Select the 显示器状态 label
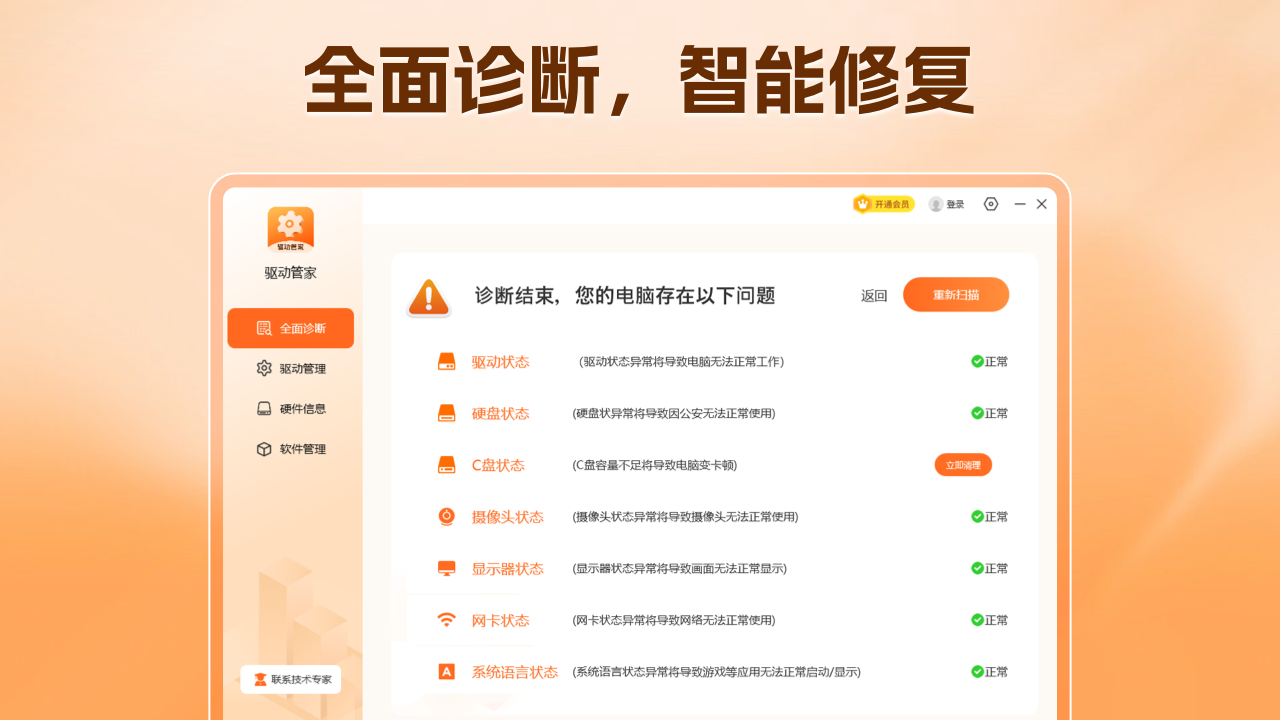 508,568
